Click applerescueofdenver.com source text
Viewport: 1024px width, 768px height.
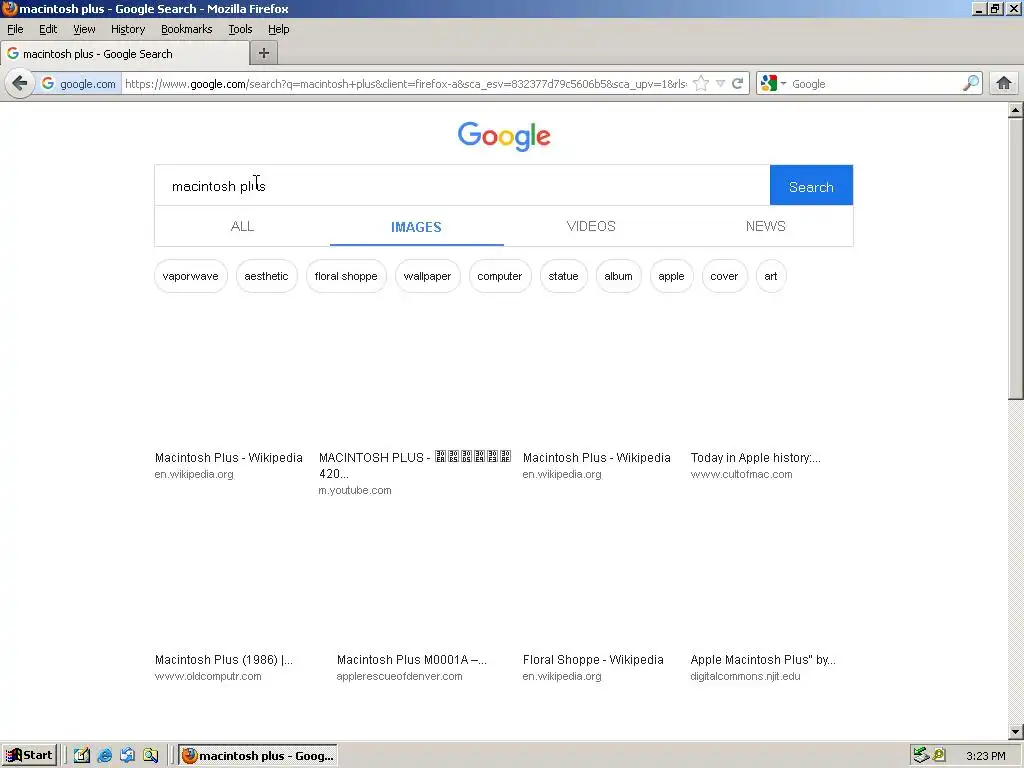click(399, 677)
